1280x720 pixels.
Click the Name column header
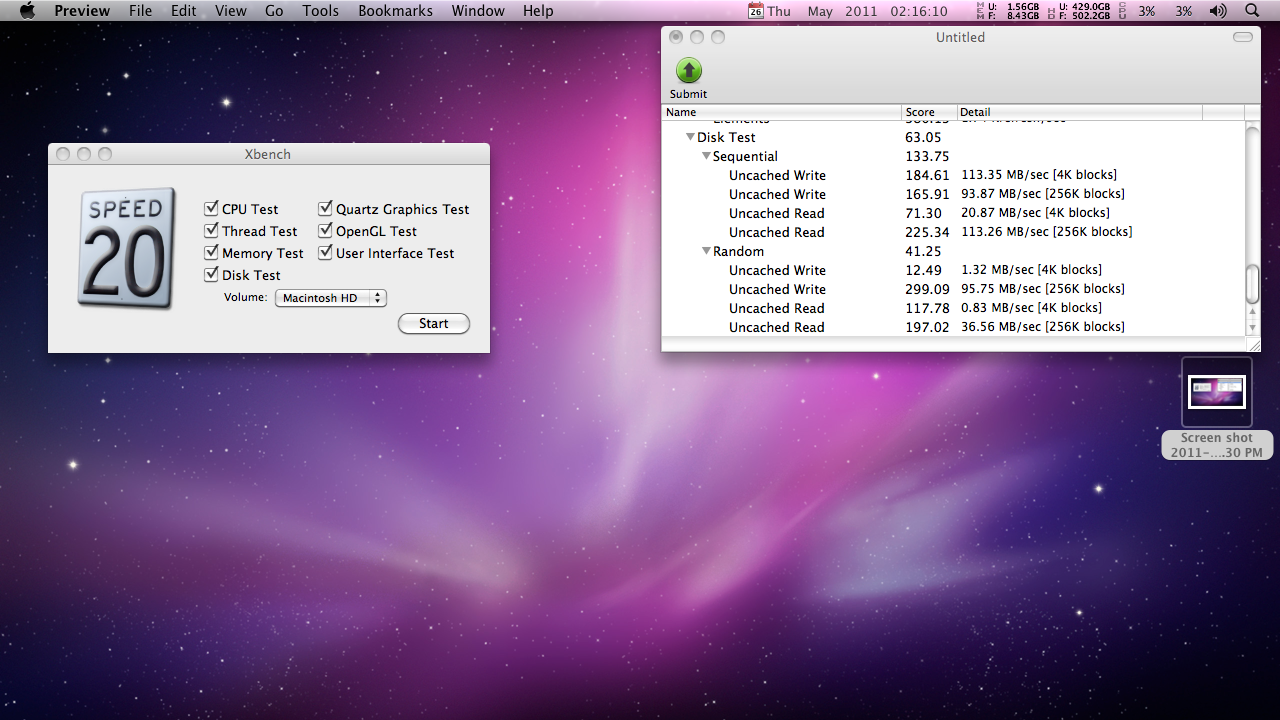(x=782, y=112)
